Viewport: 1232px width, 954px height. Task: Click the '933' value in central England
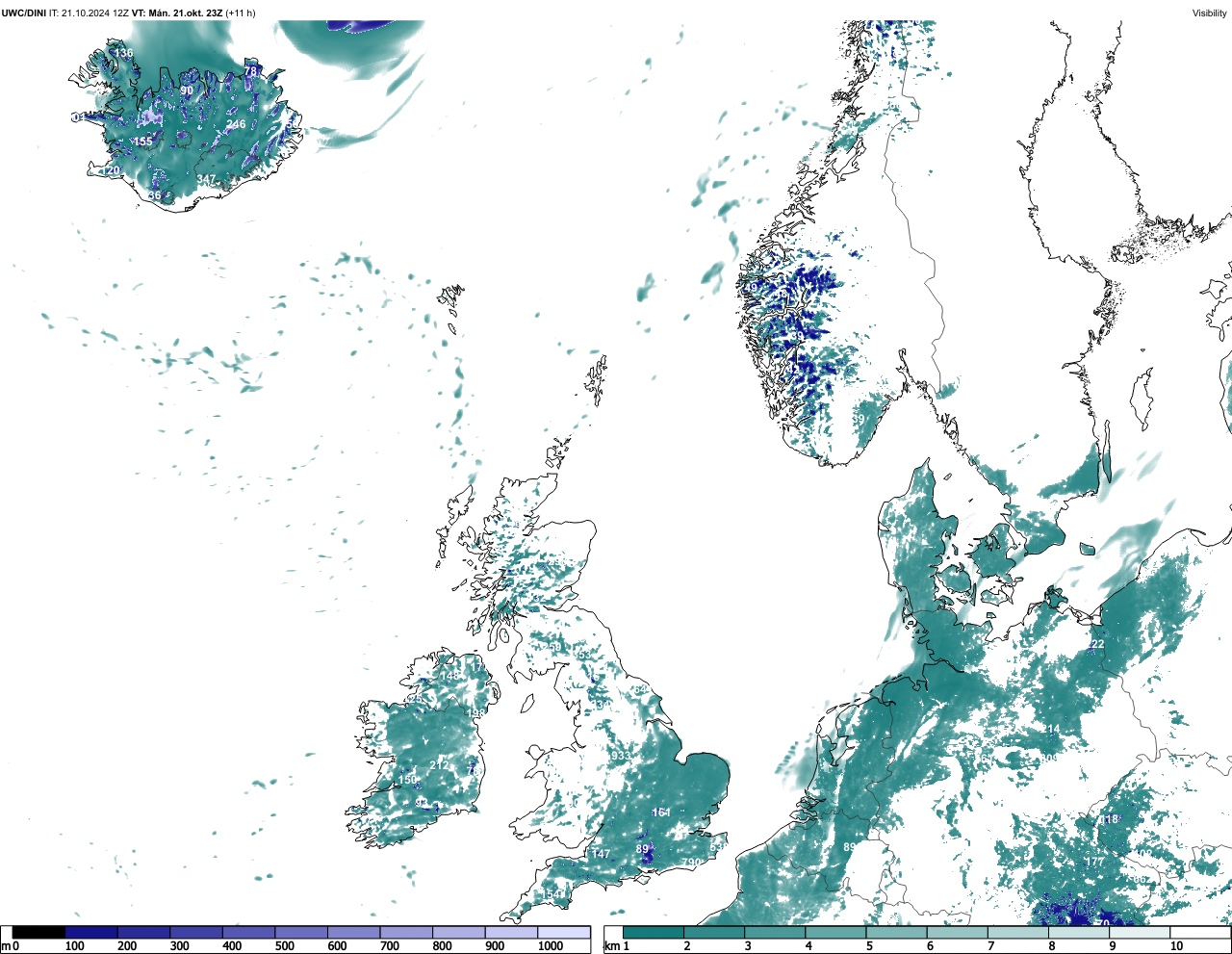tap(620, 757)
